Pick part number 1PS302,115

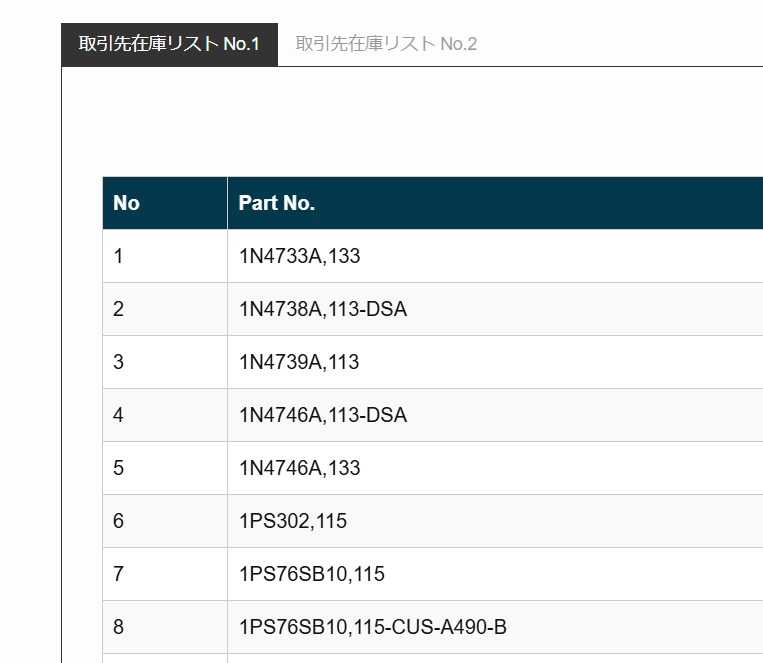tap(293, 521)
